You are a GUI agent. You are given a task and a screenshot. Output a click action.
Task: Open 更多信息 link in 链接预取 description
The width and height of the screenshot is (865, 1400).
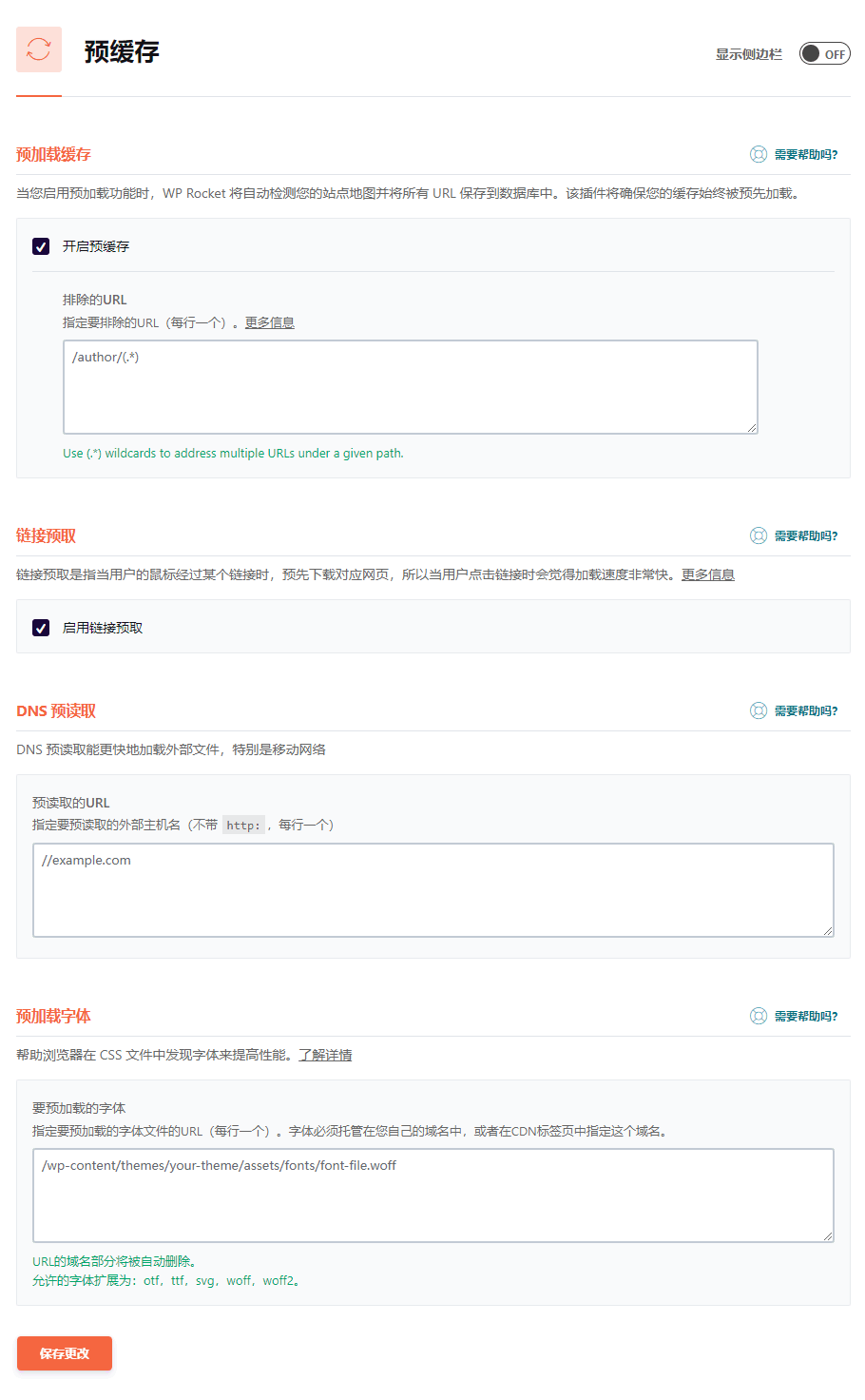tap(708, 574)
